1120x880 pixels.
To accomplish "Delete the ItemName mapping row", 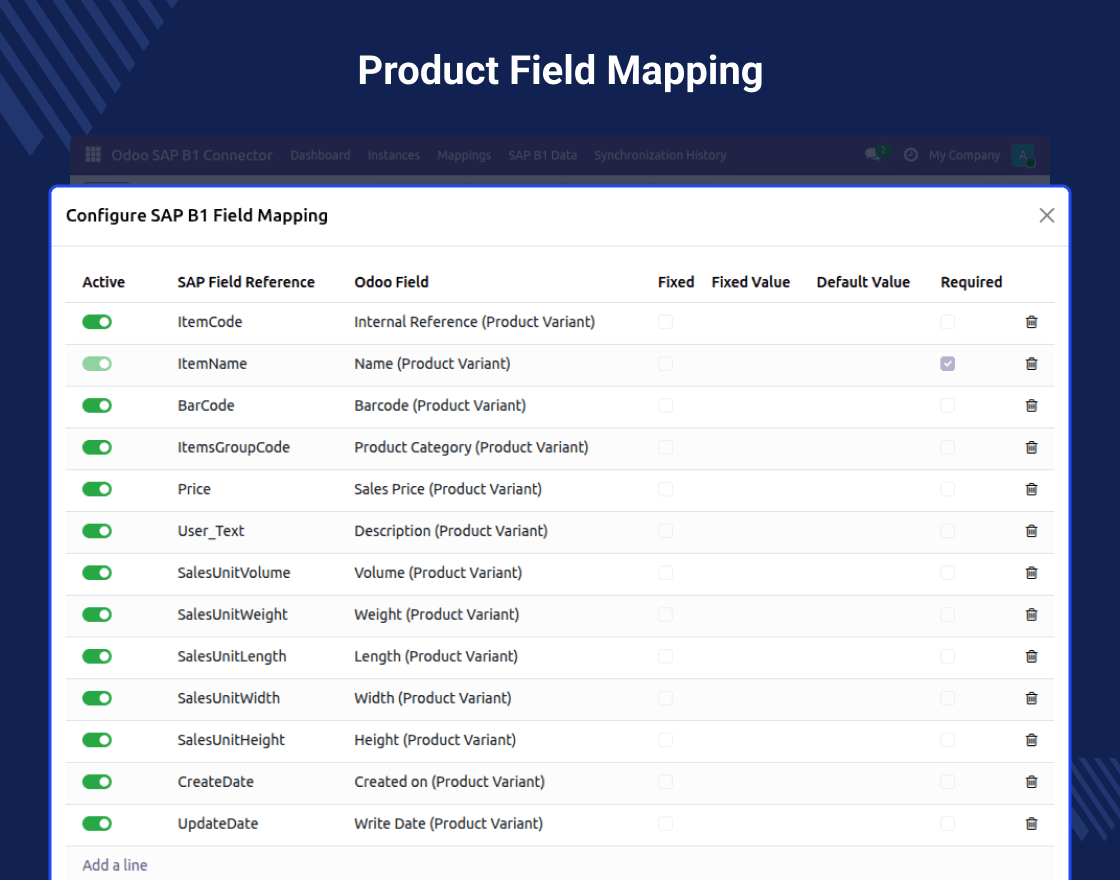I will (1031, 364).
